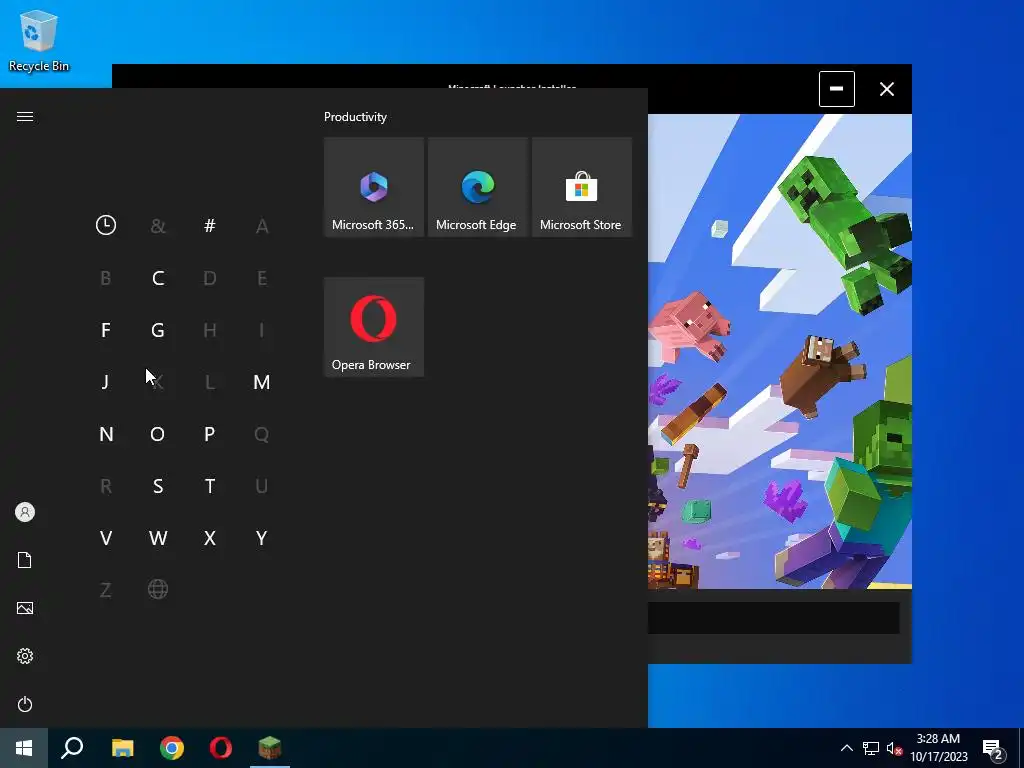The image size is (1024, 768).
Task: Jump to letter M in app list
Action: (262, 382)
